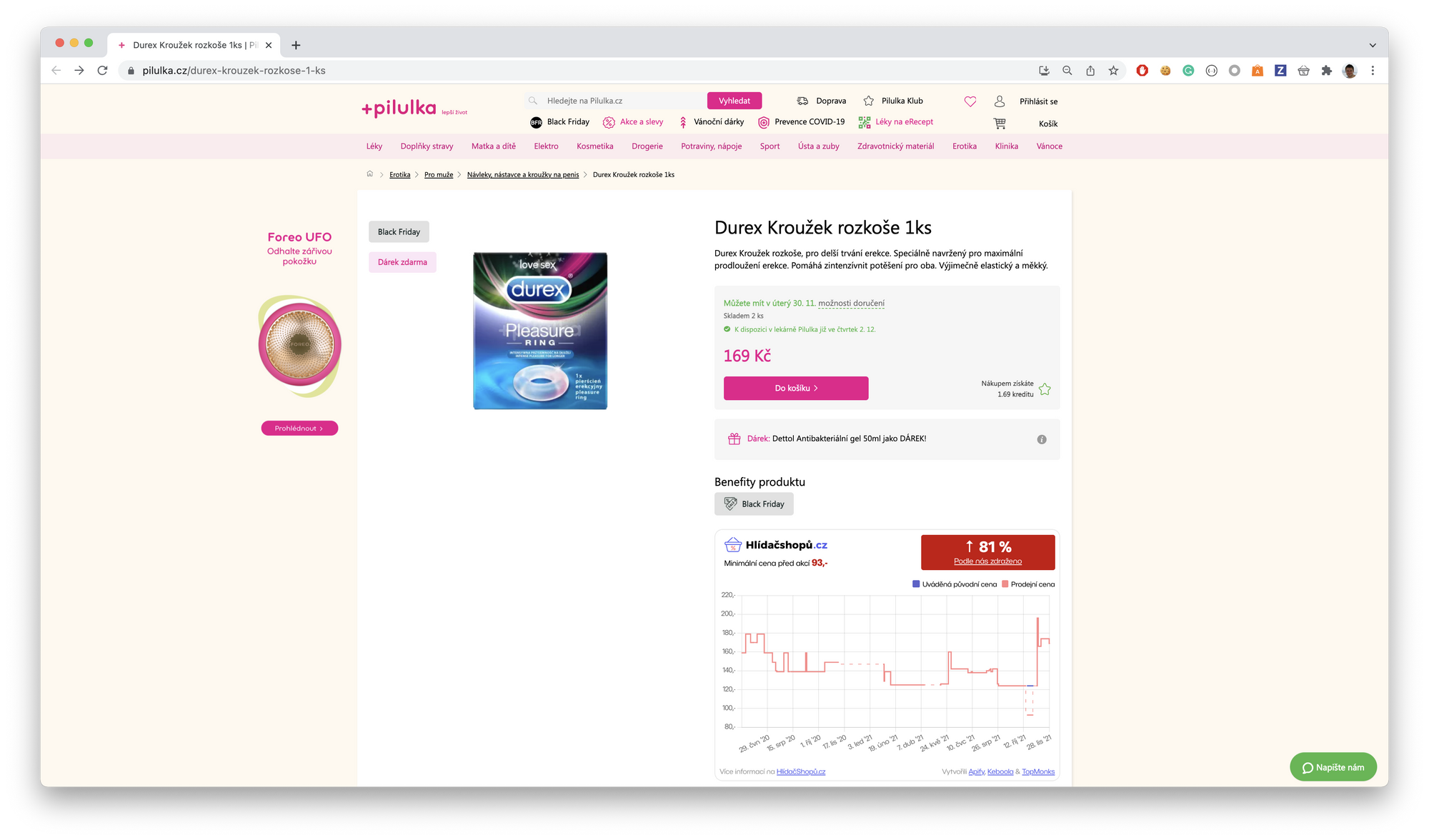Screen dimensions: 1429x840
Task: Open Chrome's three-dot menu
Action: tap(1372, 70)
